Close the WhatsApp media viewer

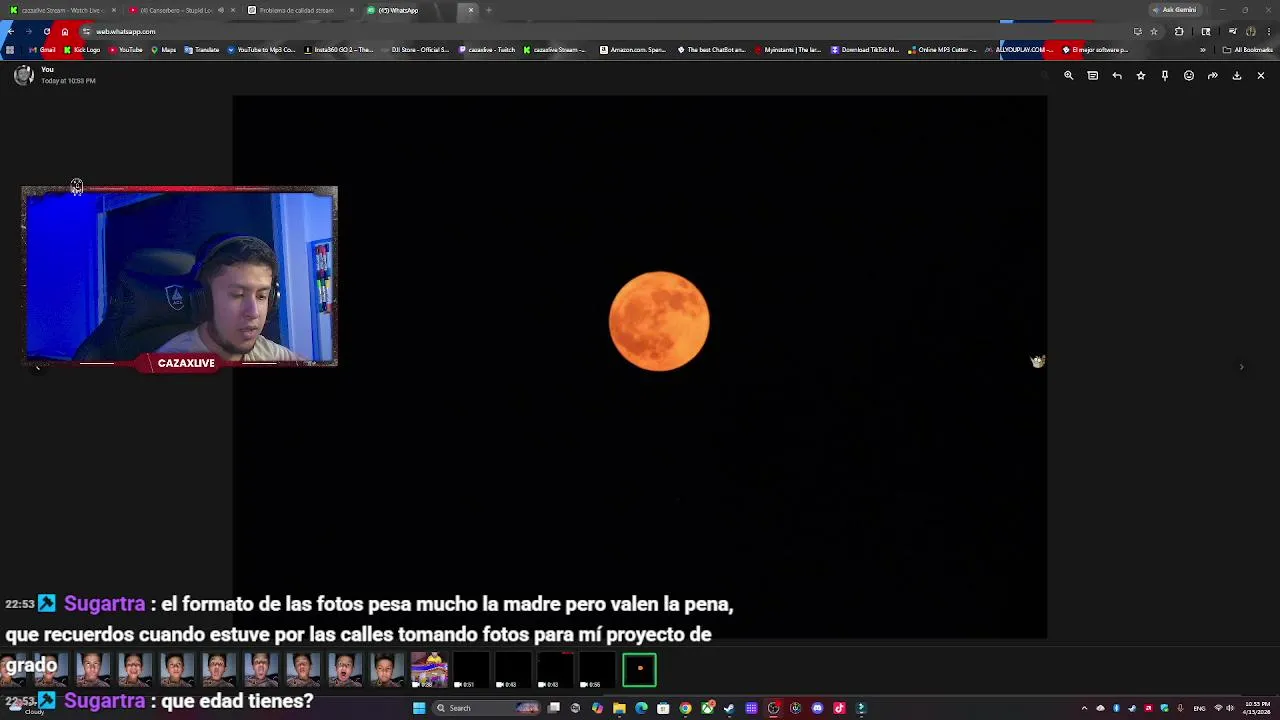1261,76
